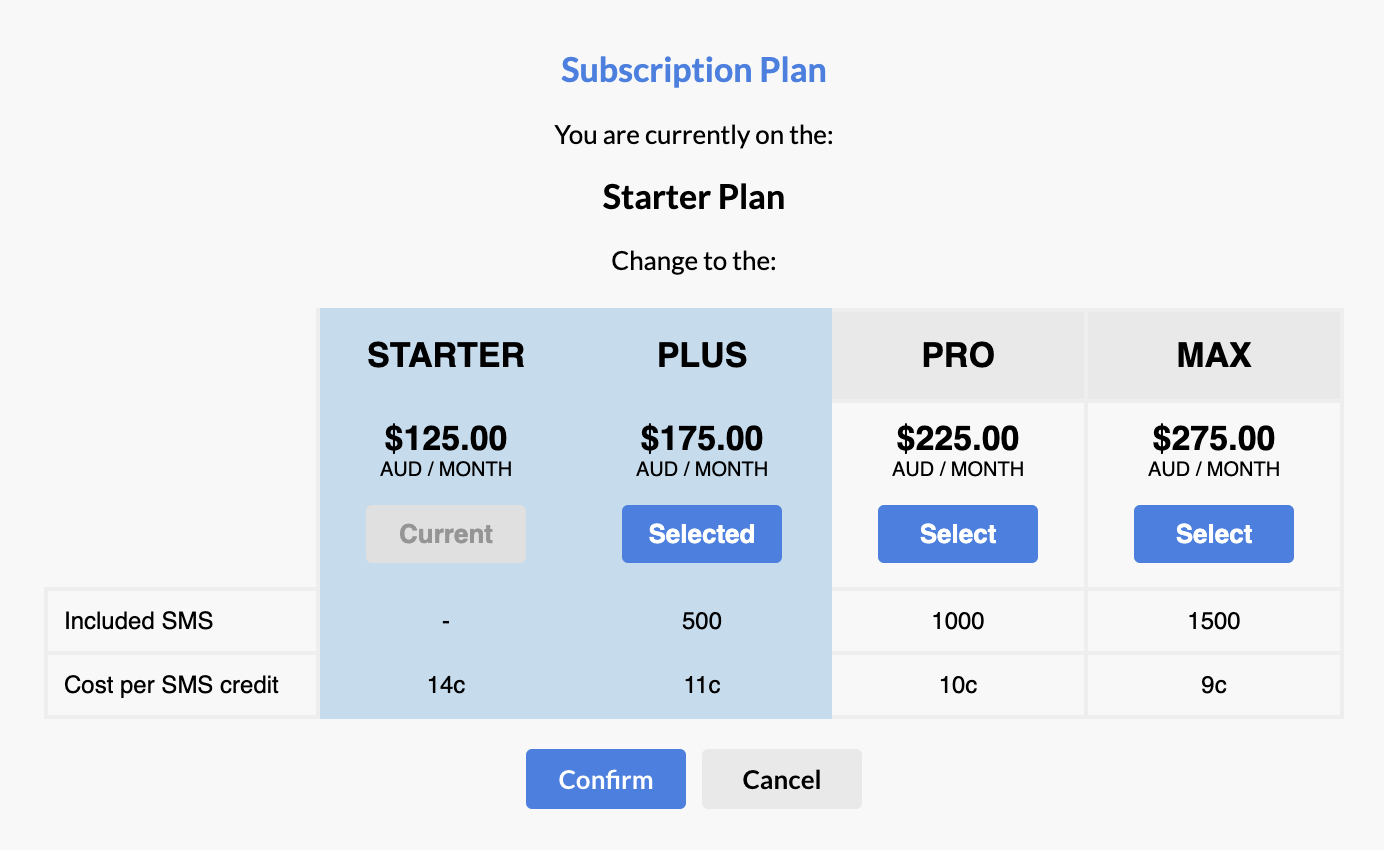Click the Confirm button
Image resolution: width=1384 pixels, height=850 pixels.
click(606, 778)
